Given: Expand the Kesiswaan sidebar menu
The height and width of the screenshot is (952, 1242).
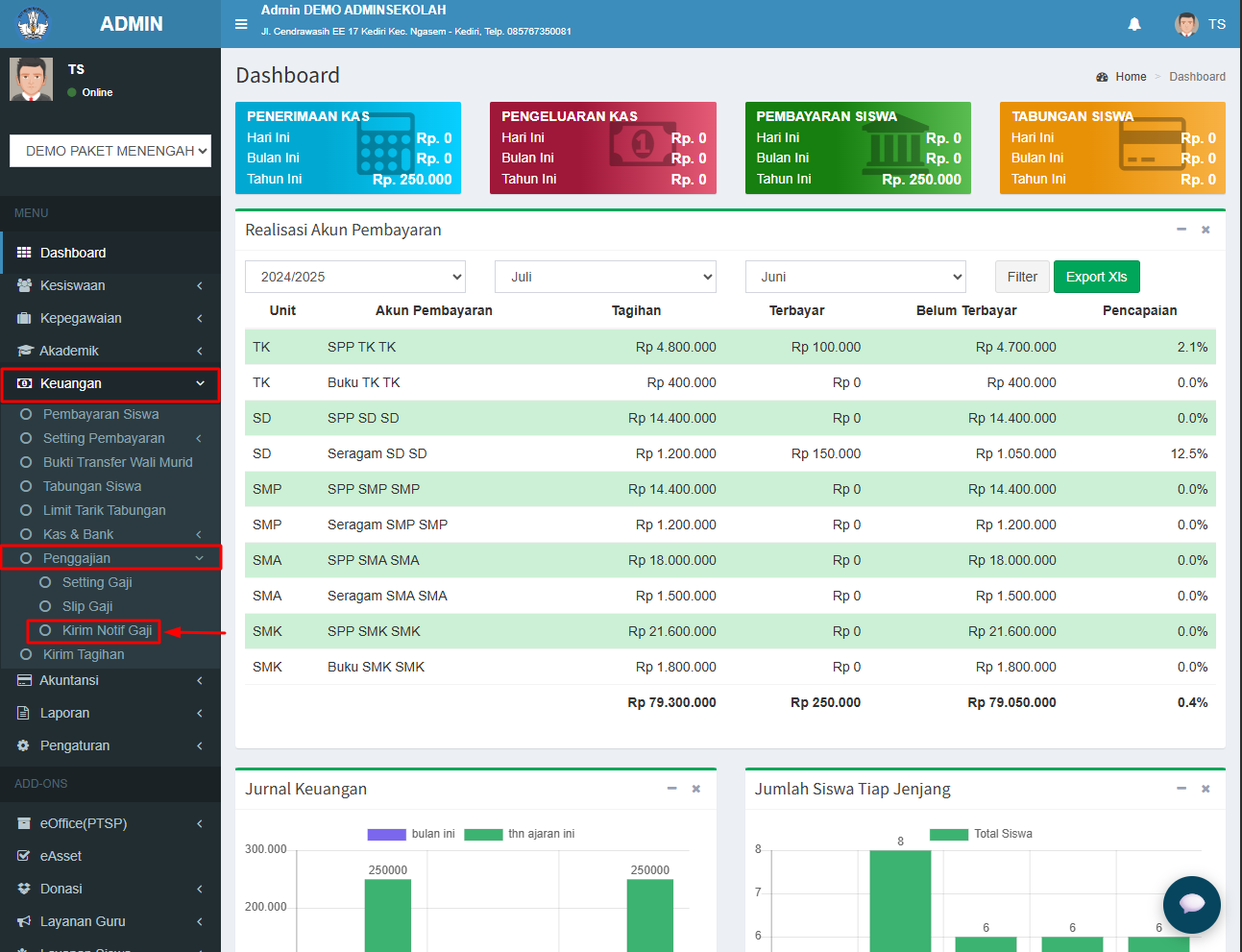Looking at the screenshot, I should [x=110, y=285].
